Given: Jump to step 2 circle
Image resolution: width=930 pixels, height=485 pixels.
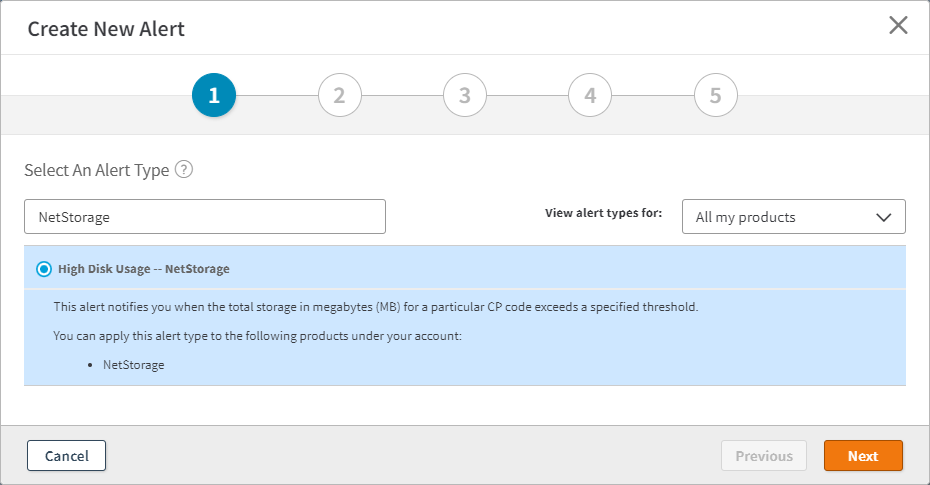Looking at the screenshot, I should 339,96.
